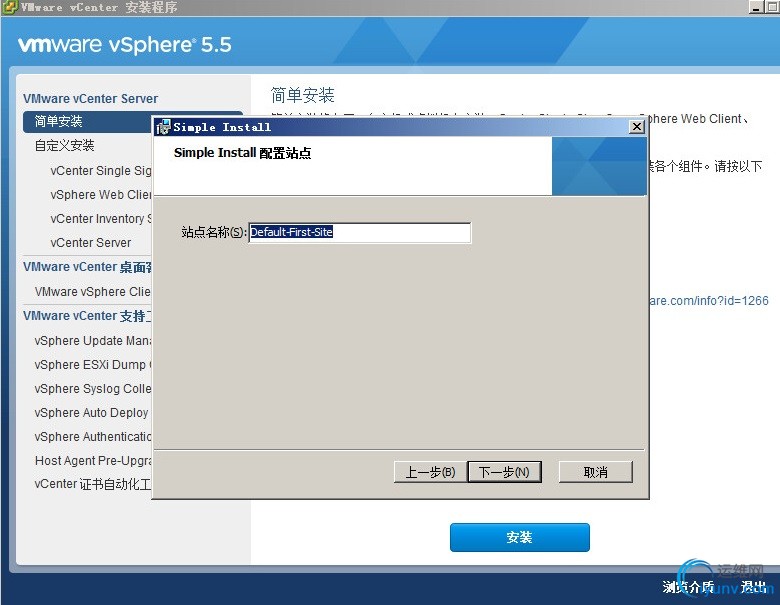Click the 上一步(B) back button

[x=430, y=472]
